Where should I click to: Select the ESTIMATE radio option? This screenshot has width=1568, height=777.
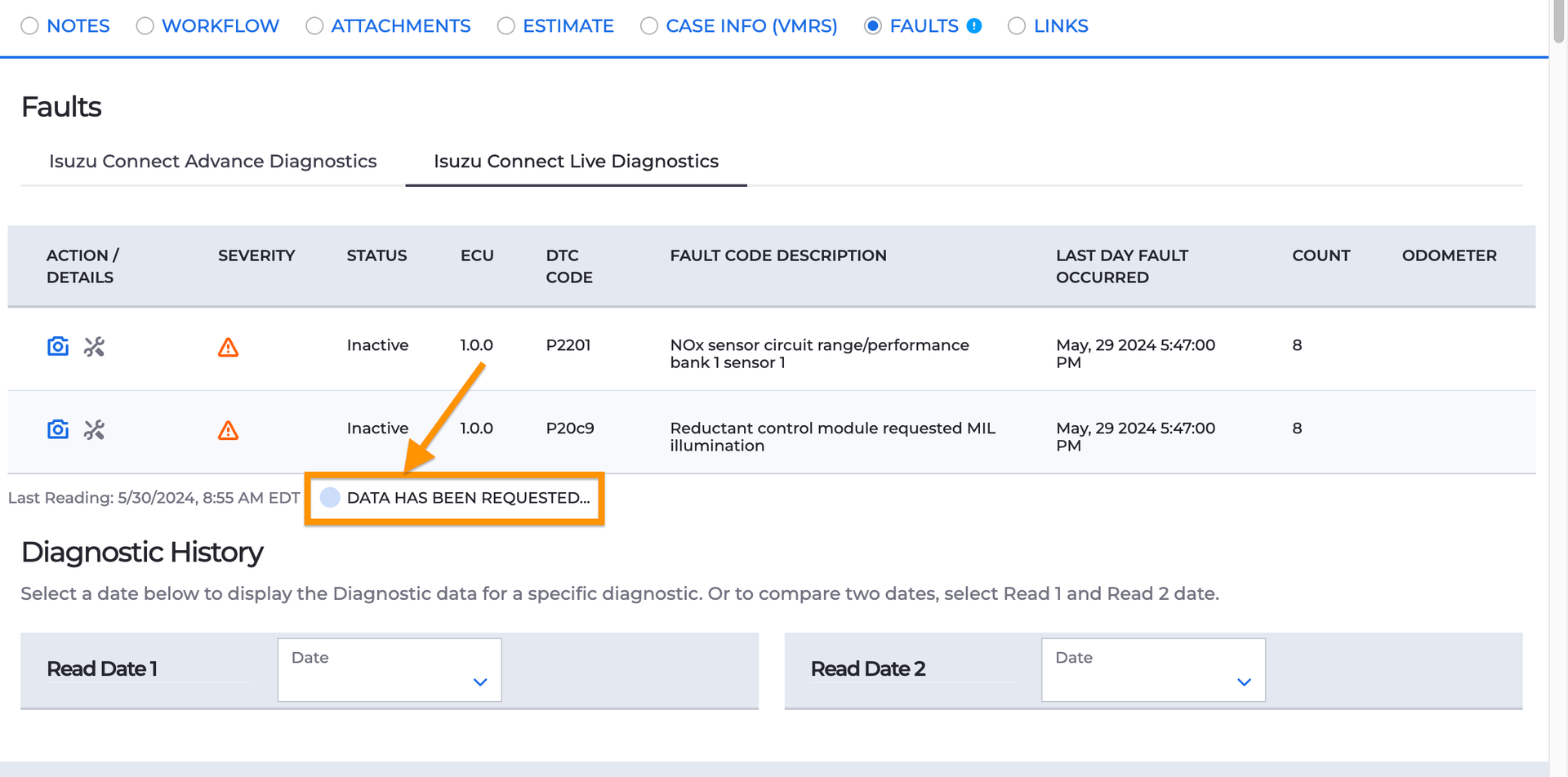pos(506,26)
